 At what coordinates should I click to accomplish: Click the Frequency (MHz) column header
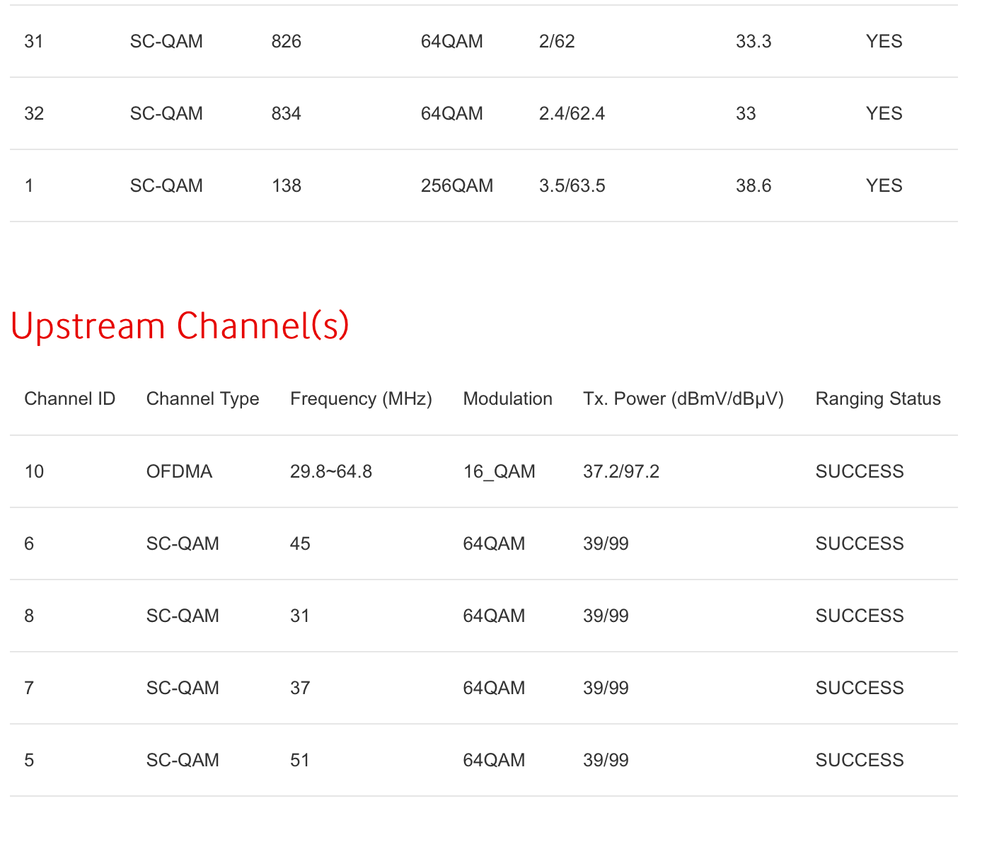[x=361, y=399]
